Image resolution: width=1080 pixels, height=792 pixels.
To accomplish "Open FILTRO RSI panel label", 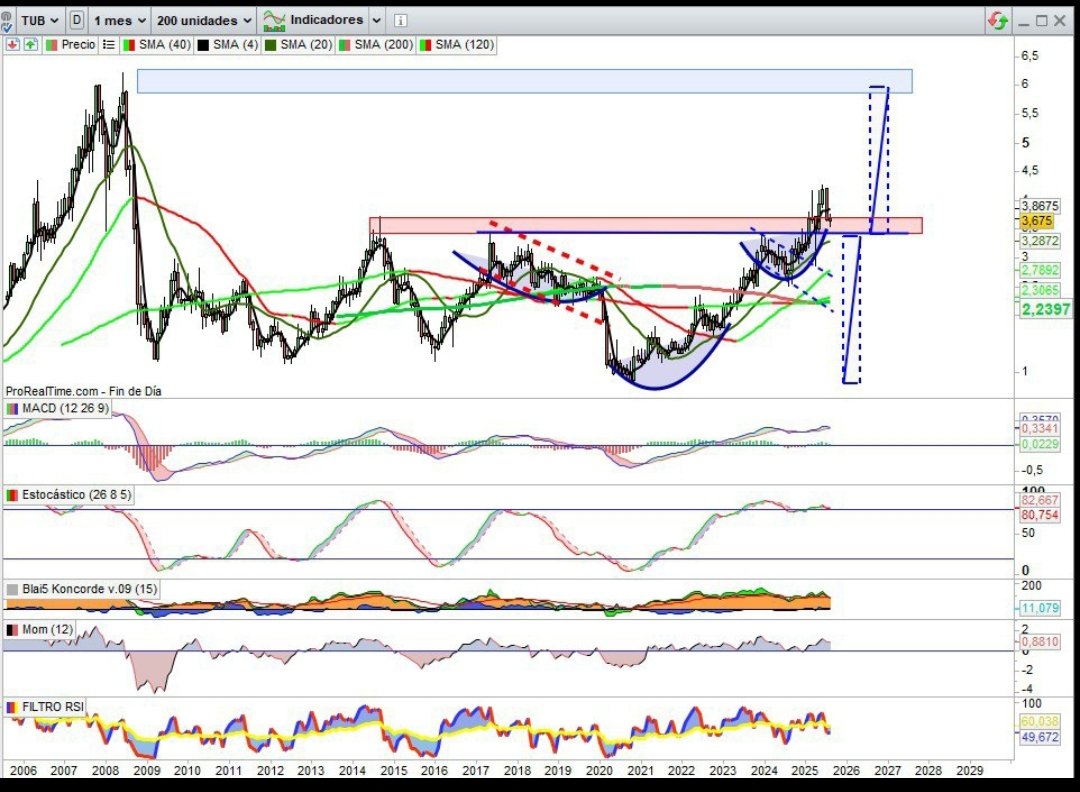I will (x=53, y=707).
